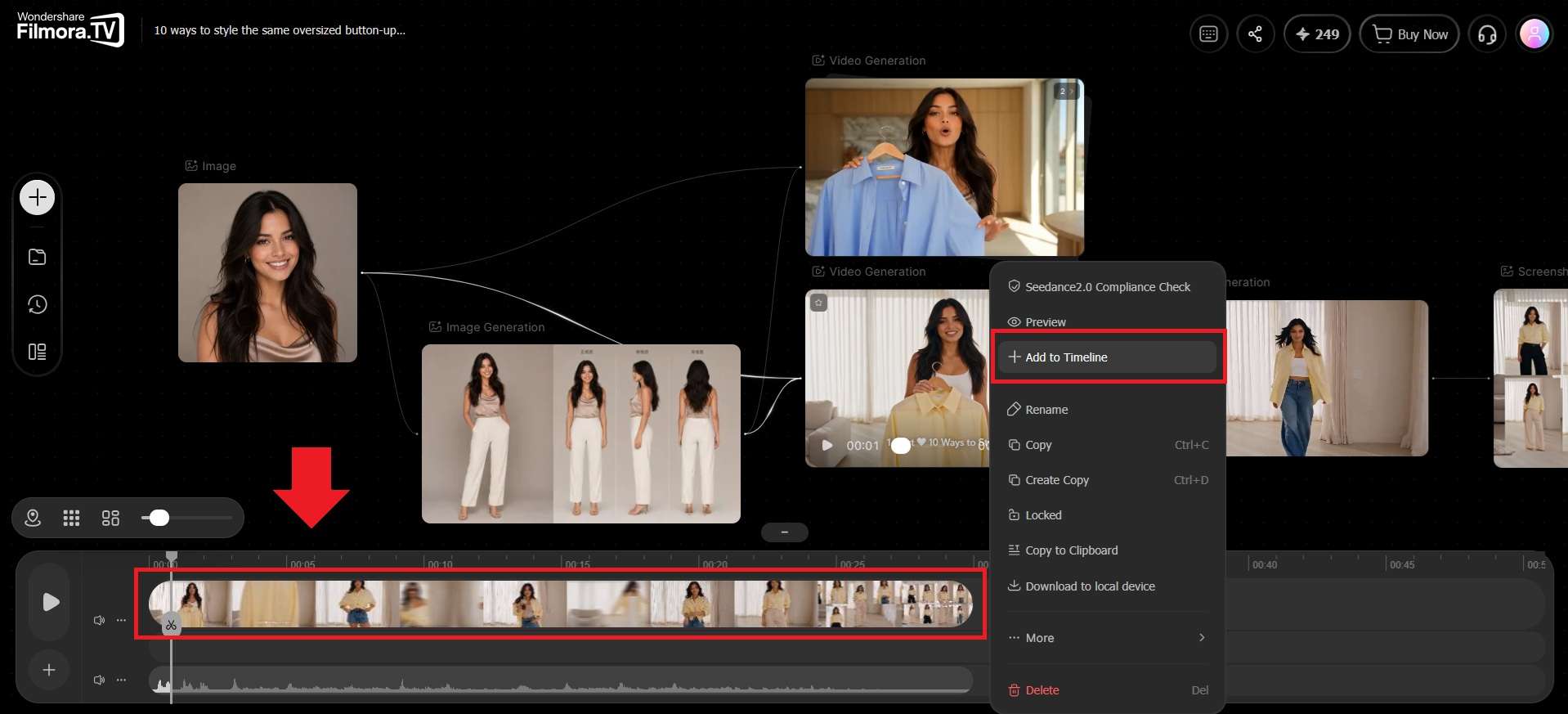Open audio track more options dots
Screen dimensions: 1568x714
[x=121, y=680]
